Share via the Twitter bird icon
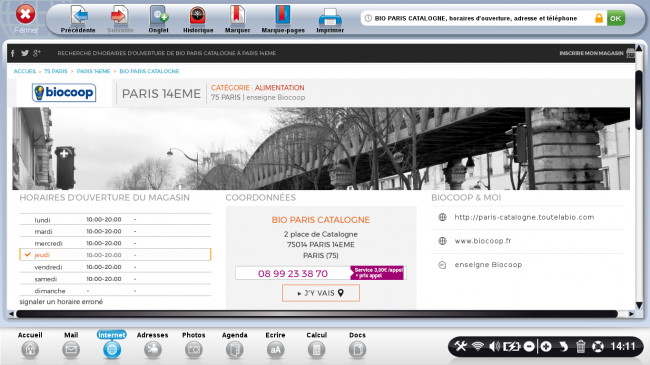This screenshot has height=365, width=650. [25, 53]
